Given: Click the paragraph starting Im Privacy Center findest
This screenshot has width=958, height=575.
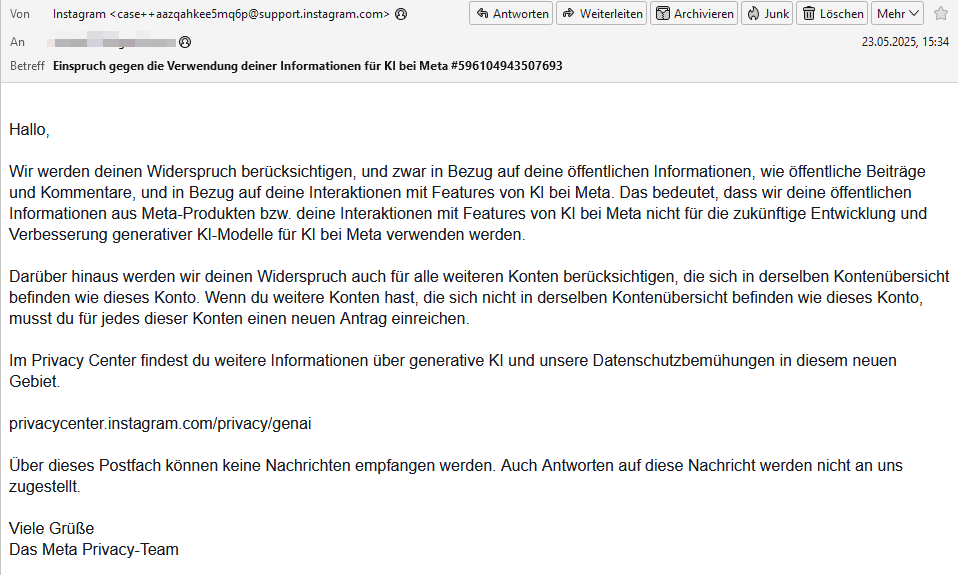Looking at the screenshot, I should [x=453, y=371].
